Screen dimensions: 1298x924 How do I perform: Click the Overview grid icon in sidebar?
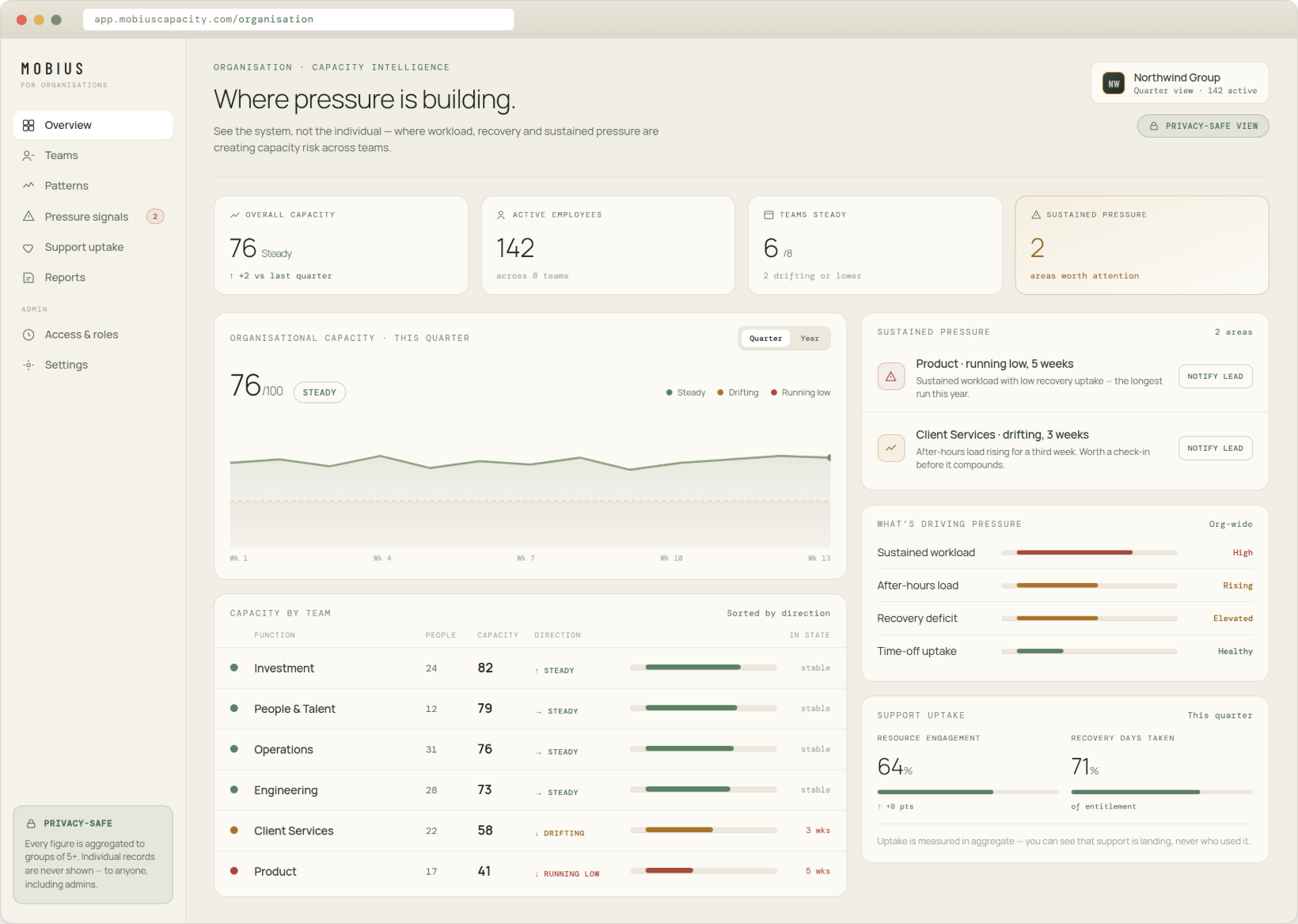pos(28,125)
